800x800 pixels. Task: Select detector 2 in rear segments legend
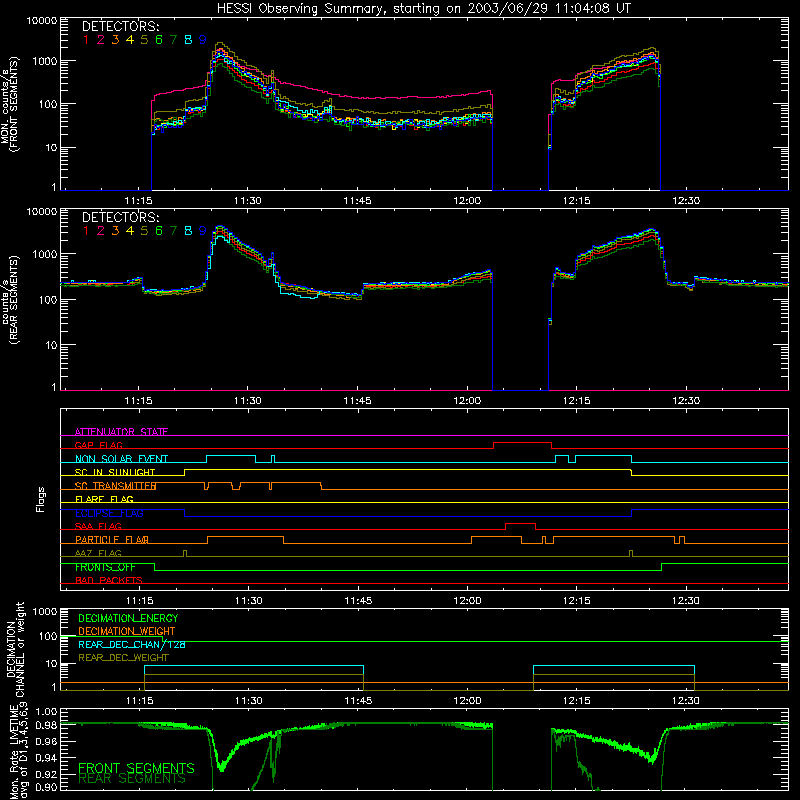(101, 231)
